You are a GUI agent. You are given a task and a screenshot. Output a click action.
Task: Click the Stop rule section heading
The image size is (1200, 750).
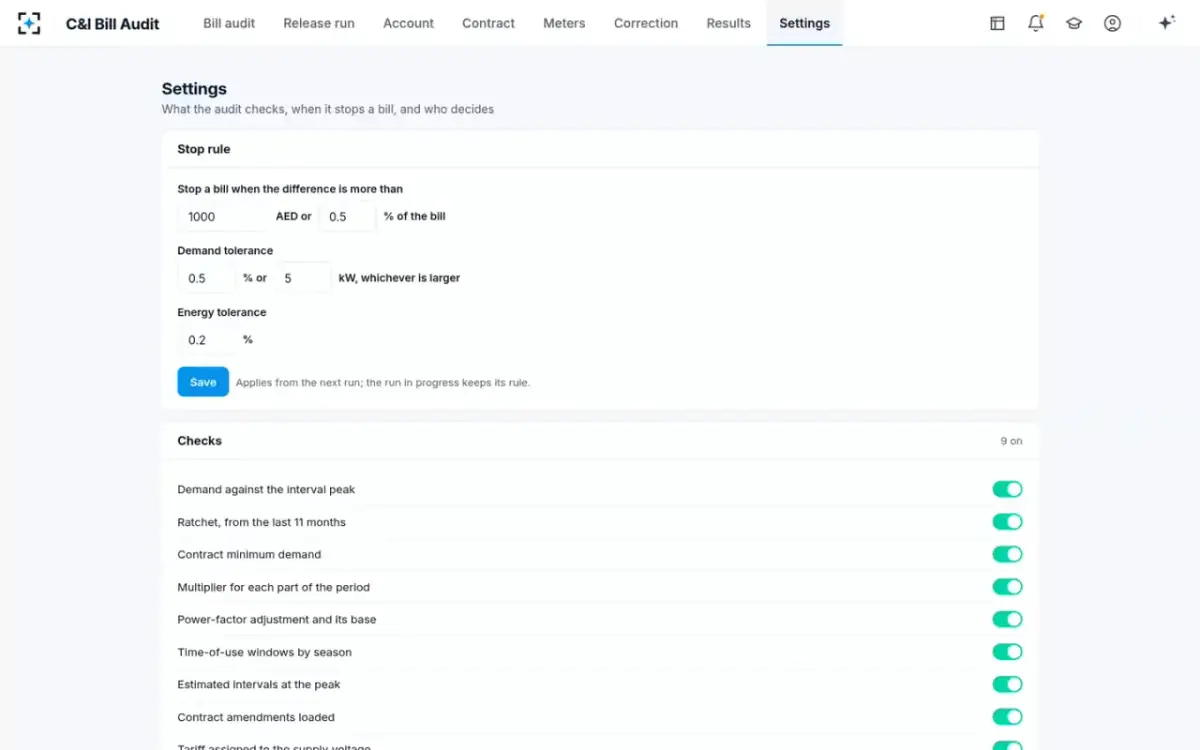click(204, 149)
